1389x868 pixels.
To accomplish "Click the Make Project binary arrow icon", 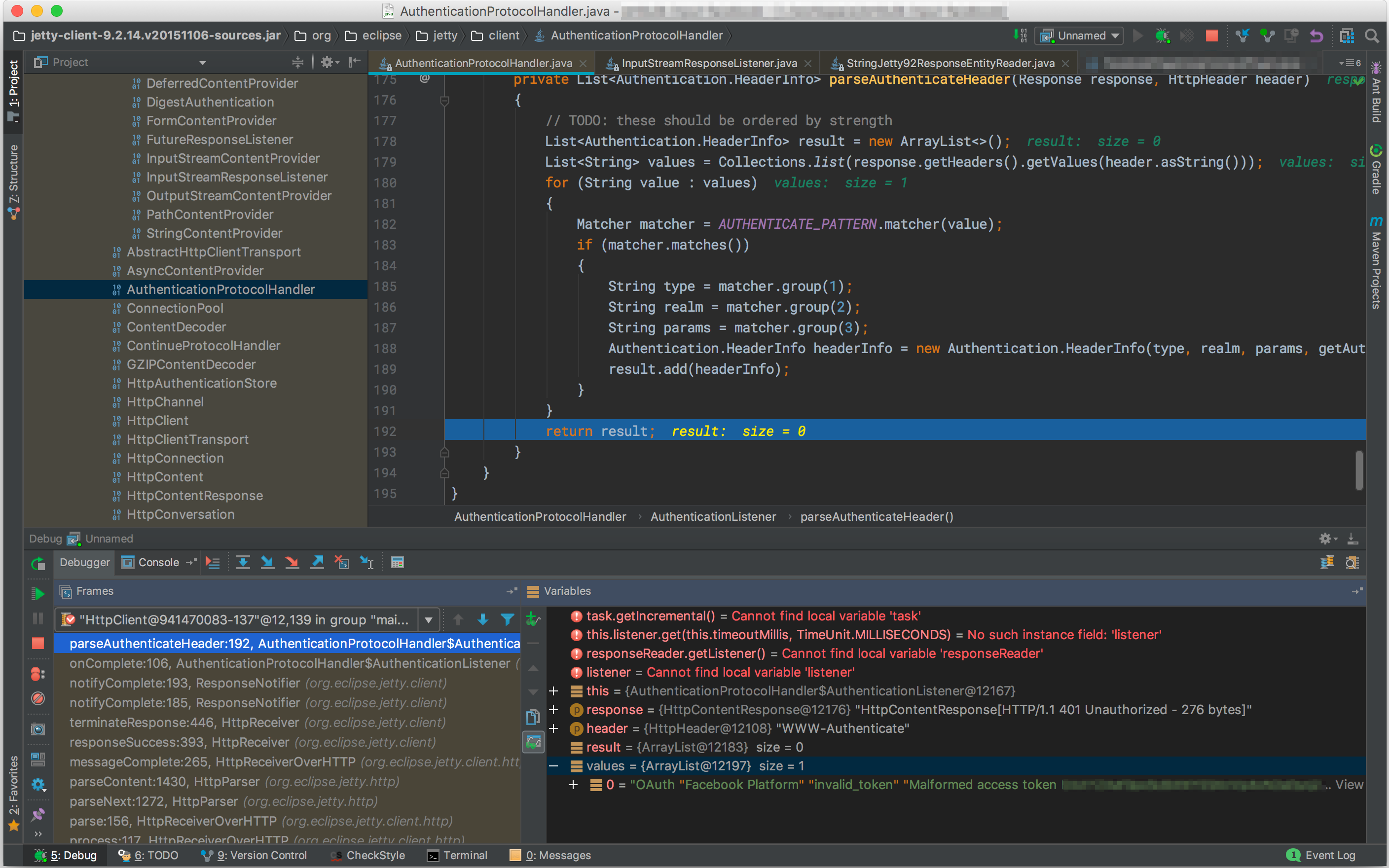I will click(x=1020, y=36).
